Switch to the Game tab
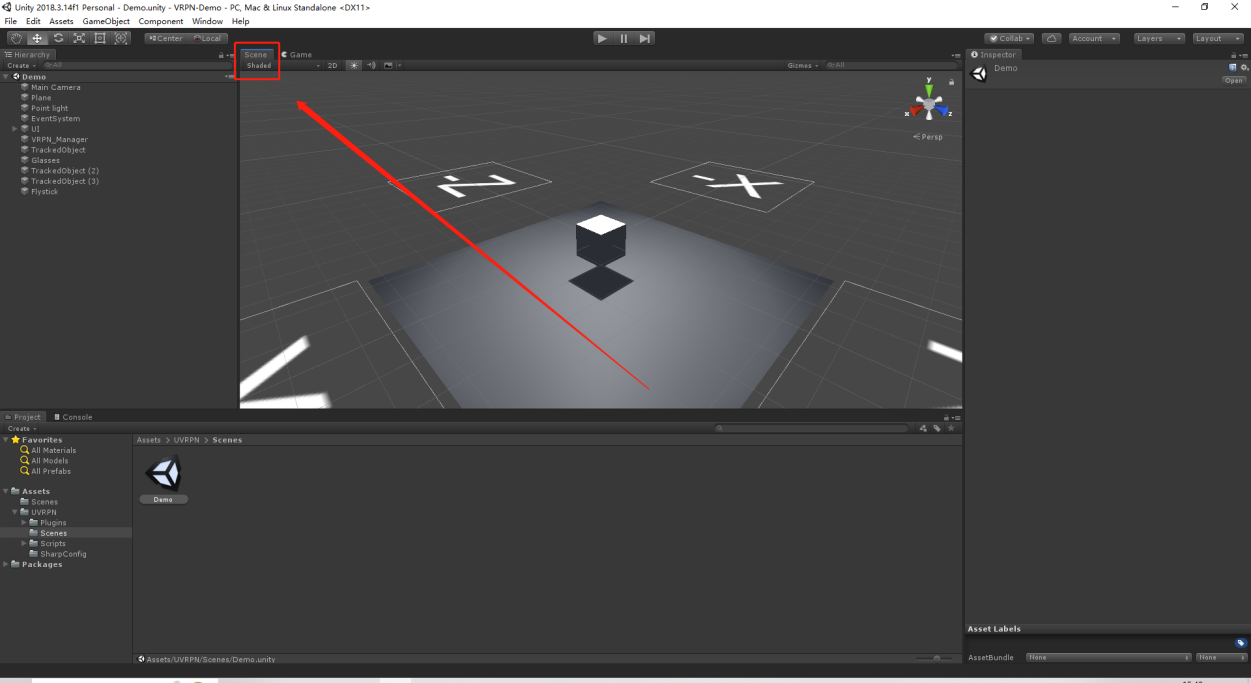Screen dimensions: 1251x683 pyautogui.click(x=297, y=54)
